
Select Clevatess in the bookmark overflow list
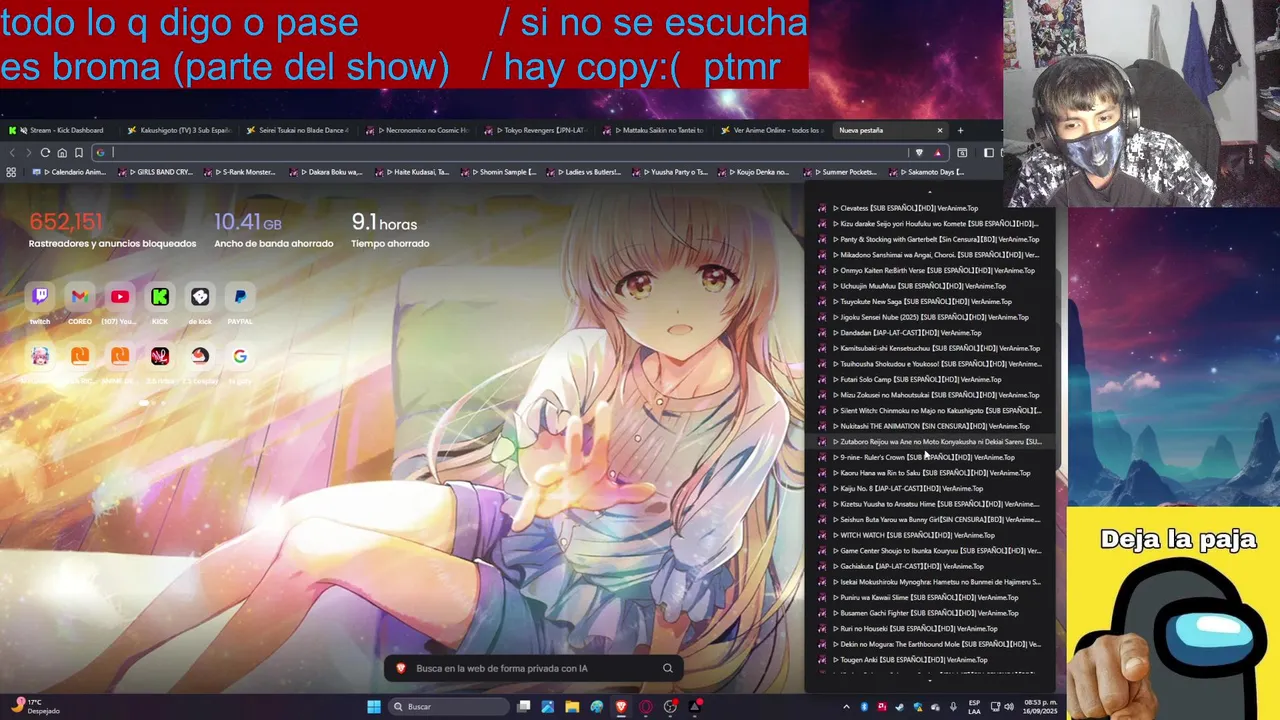coord(930,208)
